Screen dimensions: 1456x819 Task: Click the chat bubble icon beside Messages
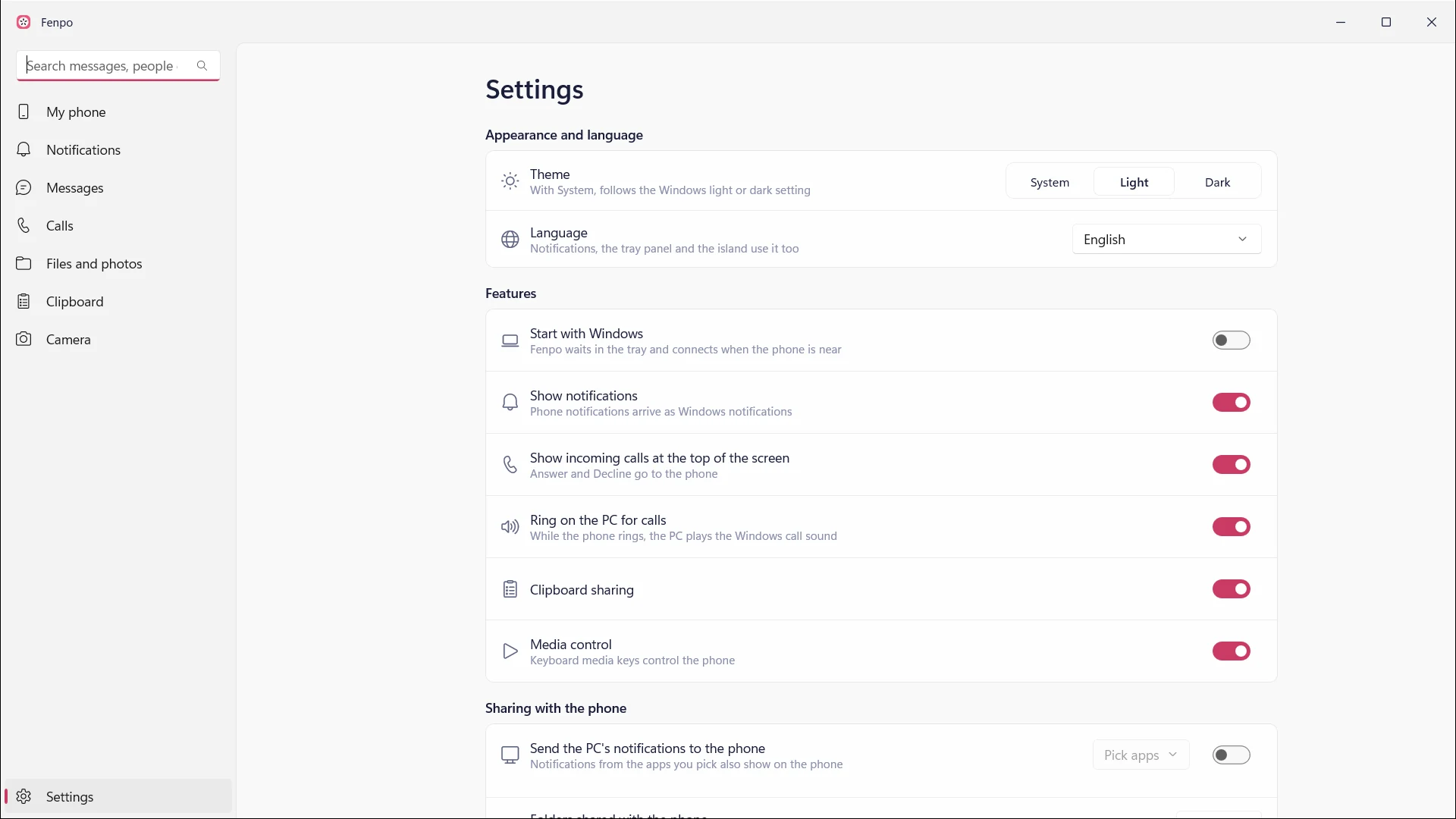24,187
